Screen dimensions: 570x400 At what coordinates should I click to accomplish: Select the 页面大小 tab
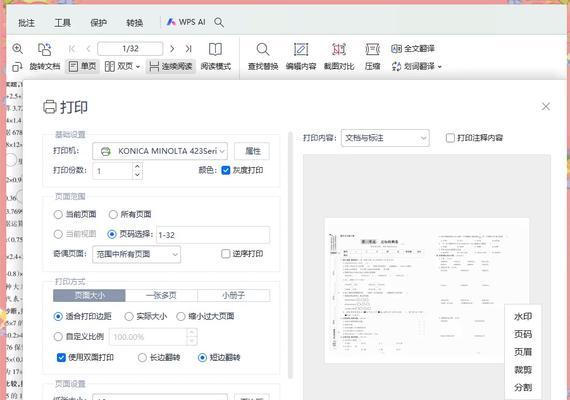(x=89, y=296)
